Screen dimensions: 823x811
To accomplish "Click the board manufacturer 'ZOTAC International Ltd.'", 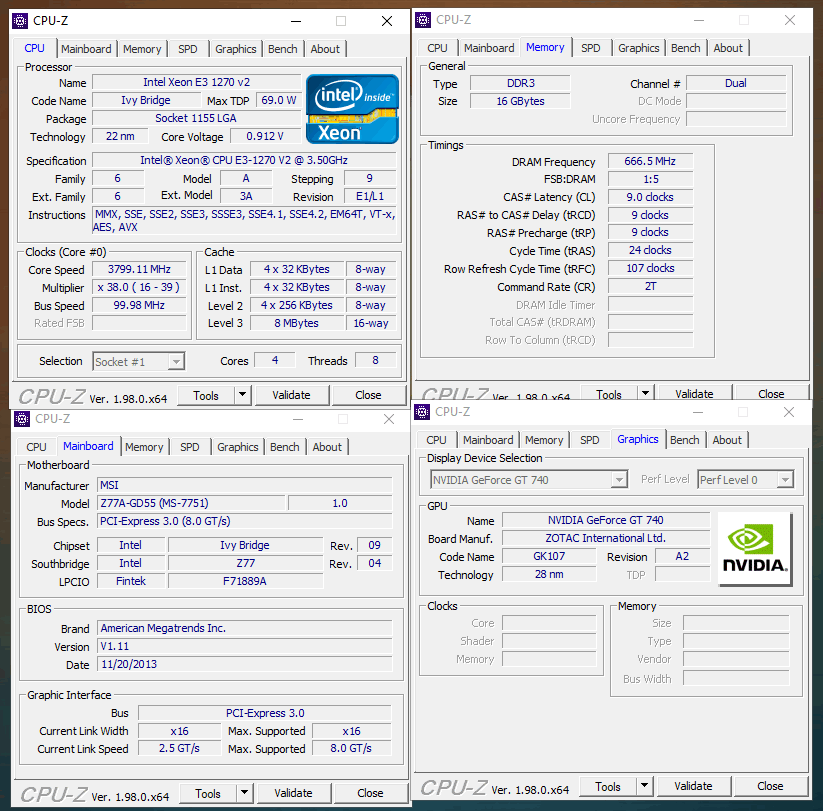I will point(606,538).
